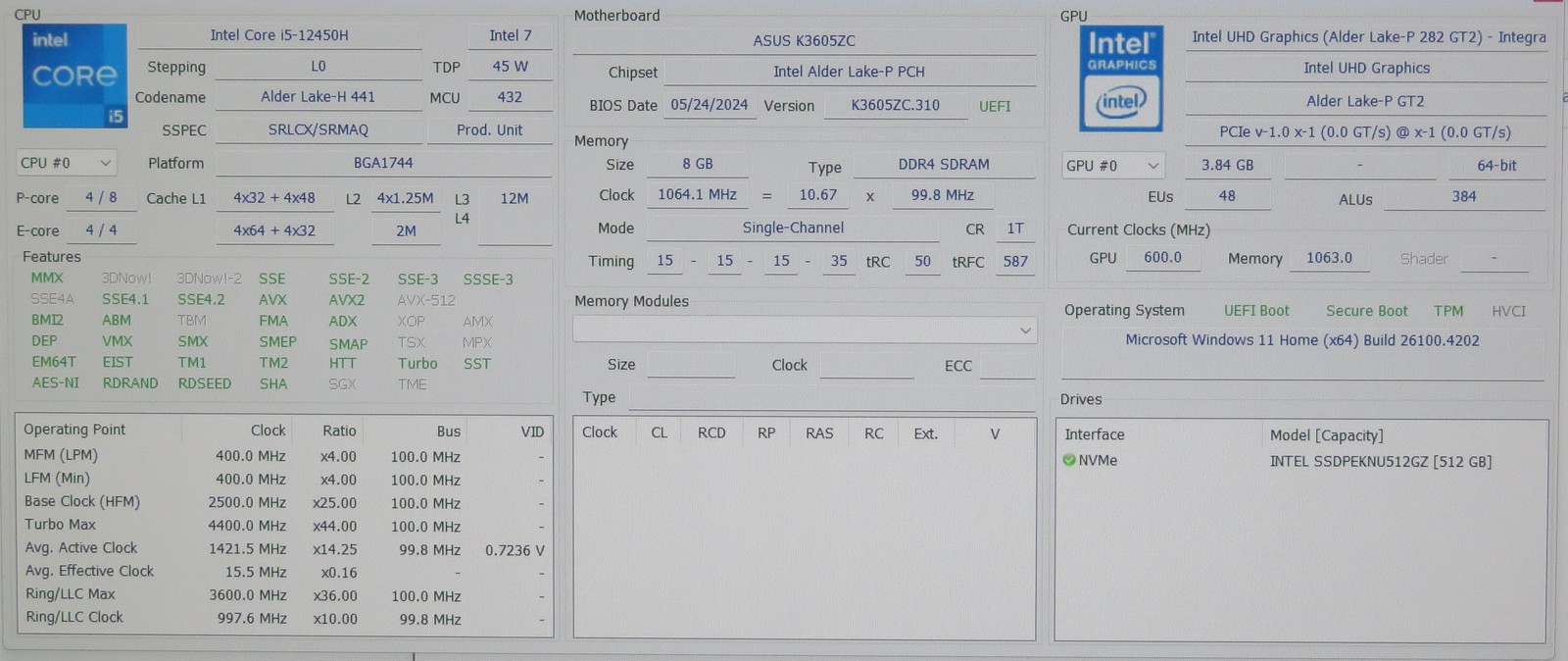This screenshot has height=661, width=1568.
Task: Open the GPU #0 selector dropdown
Action: 1113,165
